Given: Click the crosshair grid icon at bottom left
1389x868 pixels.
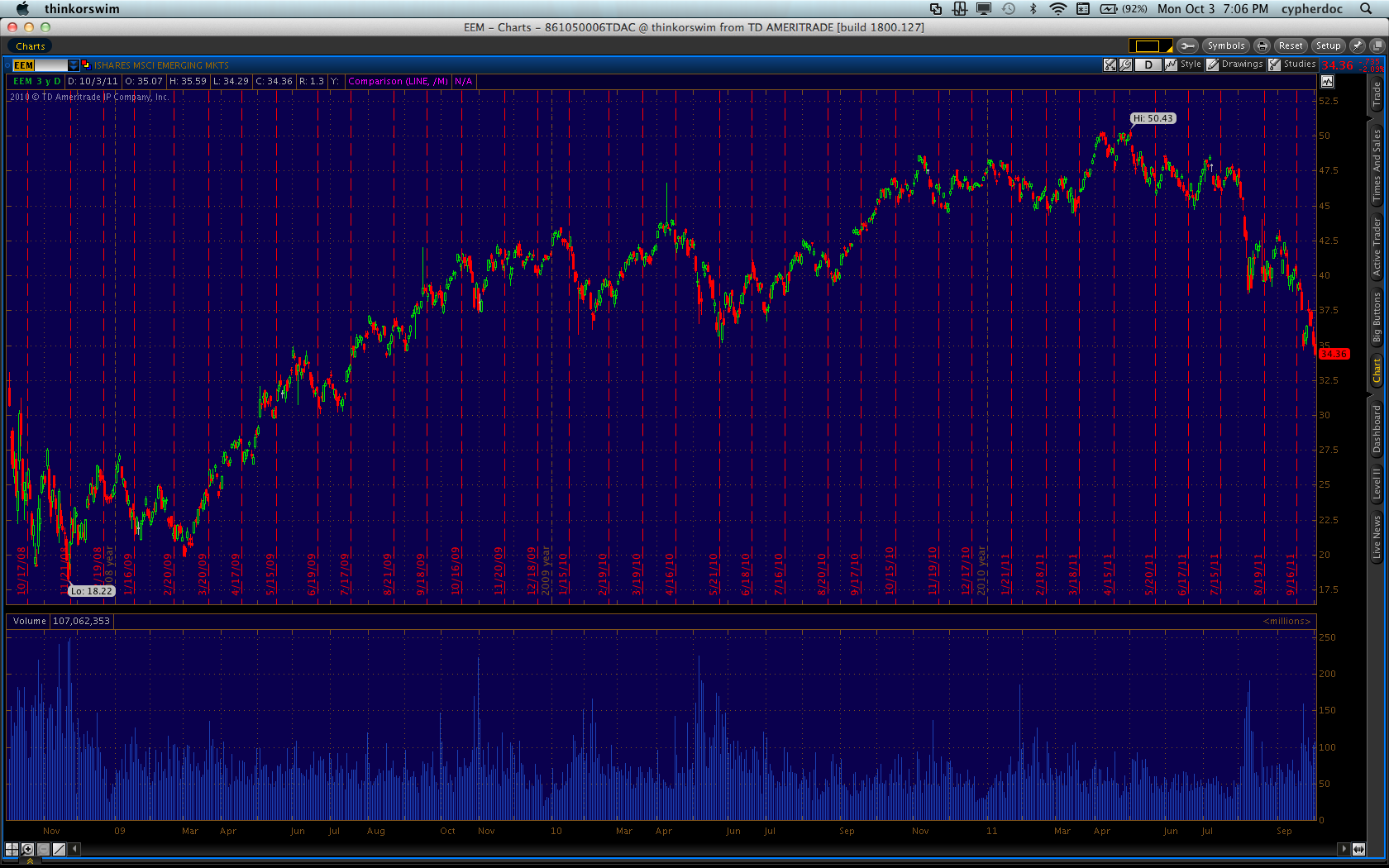Looking at the screenshot, I should (12, 849).
